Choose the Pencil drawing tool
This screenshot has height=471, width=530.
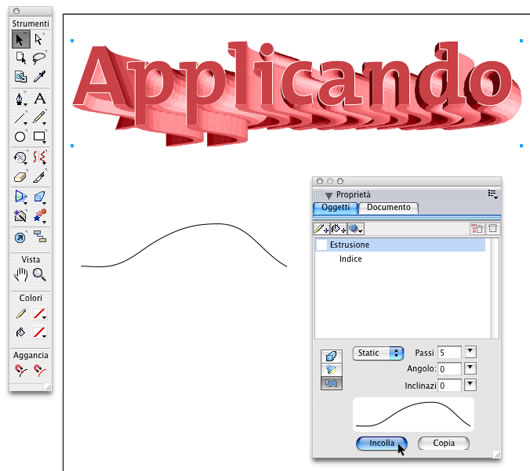[40, 118]
